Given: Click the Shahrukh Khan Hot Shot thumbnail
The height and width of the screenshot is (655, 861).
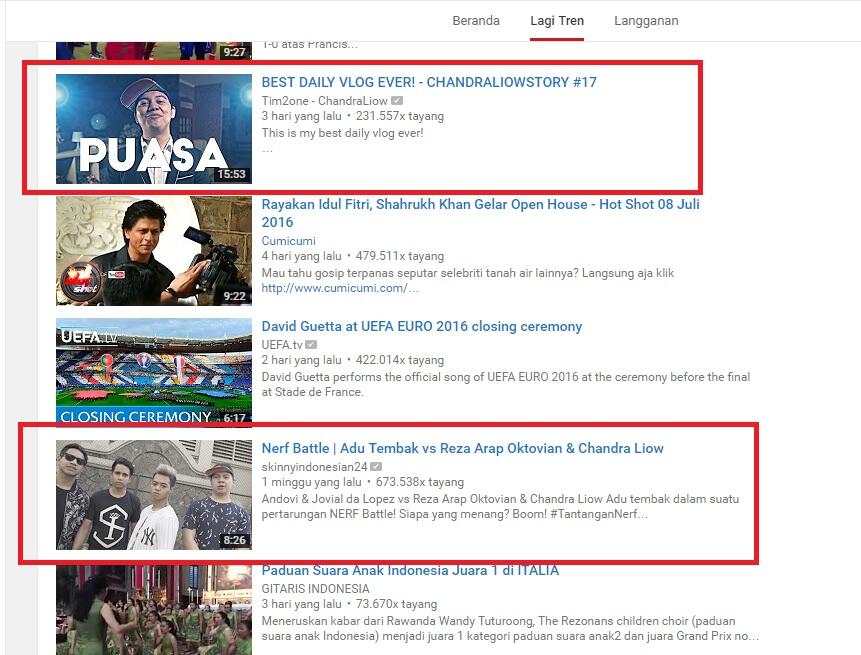Looking at the screenshot, I should (154, 251).
